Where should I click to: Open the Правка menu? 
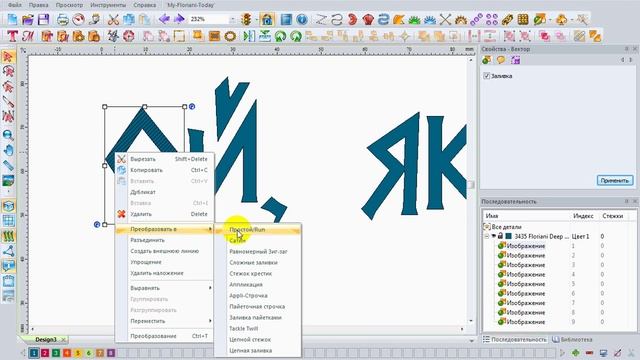click(39, 5)
